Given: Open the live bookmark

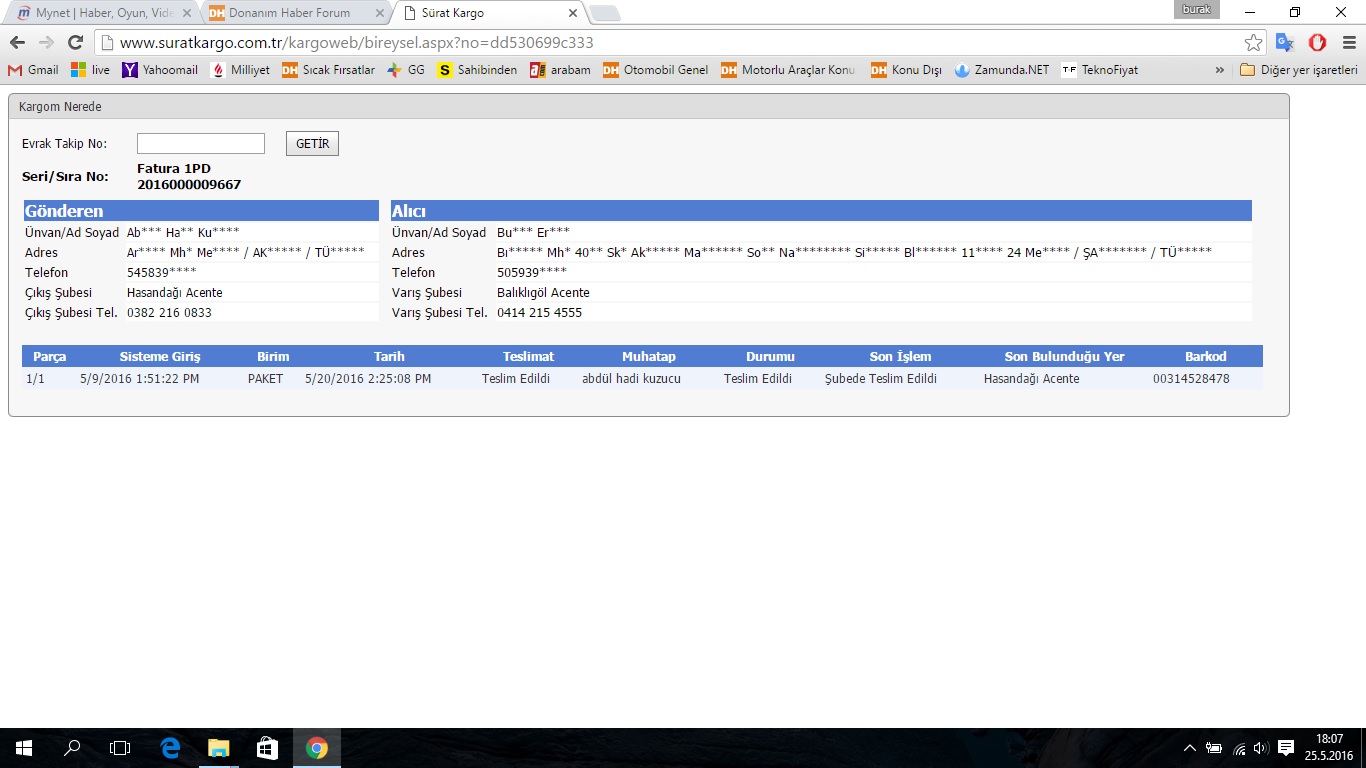Looking at the screenshot, I should pos(91,70).
